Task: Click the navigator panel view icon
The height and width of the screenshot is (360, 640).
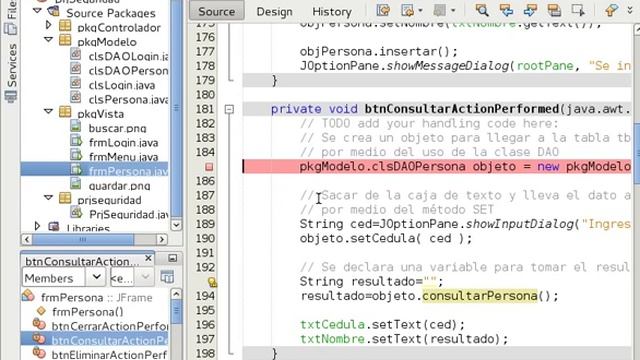Action: (167, 277)
